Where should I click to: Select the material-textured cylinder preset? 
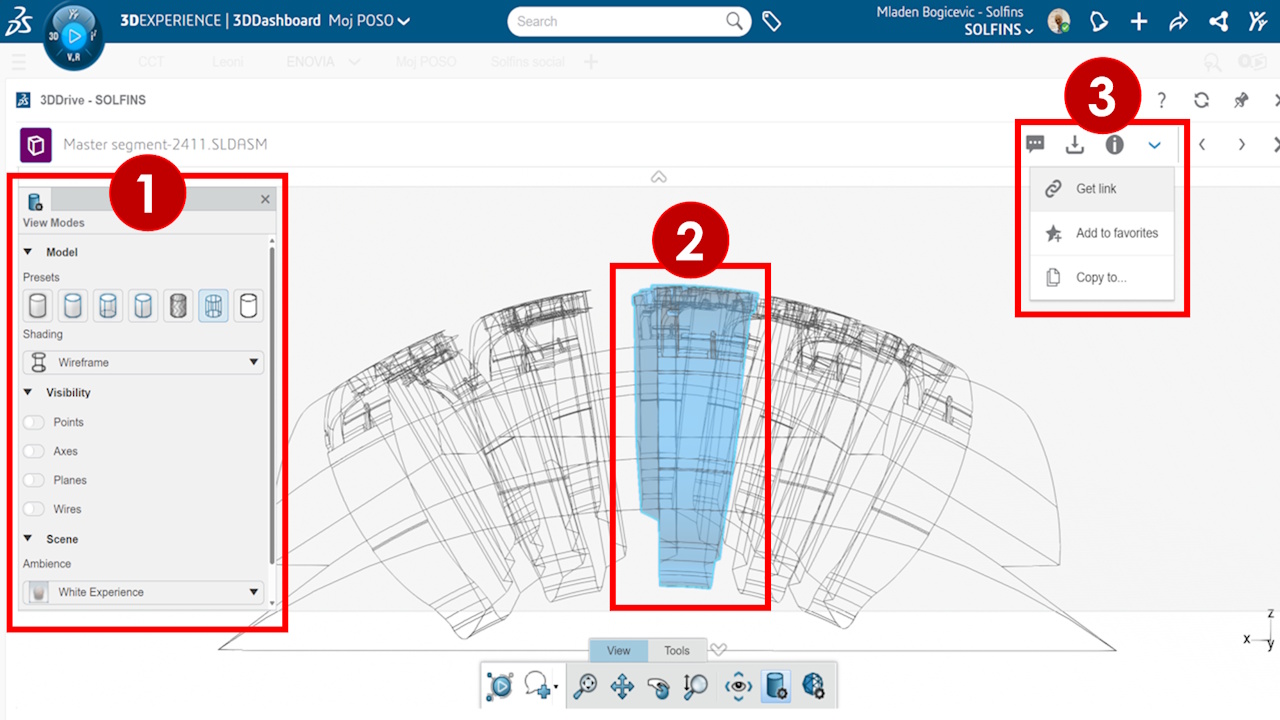178,306
